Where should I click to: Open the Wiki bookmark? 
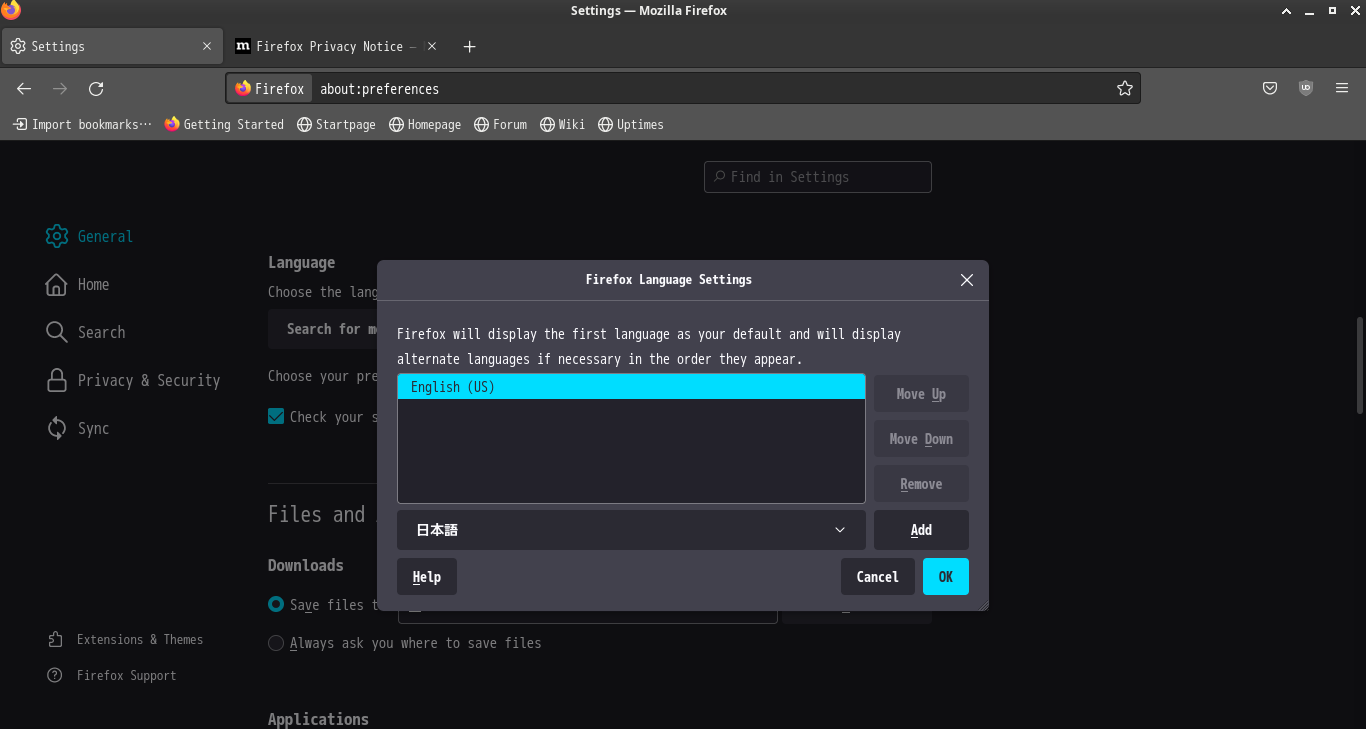[563, 125]
